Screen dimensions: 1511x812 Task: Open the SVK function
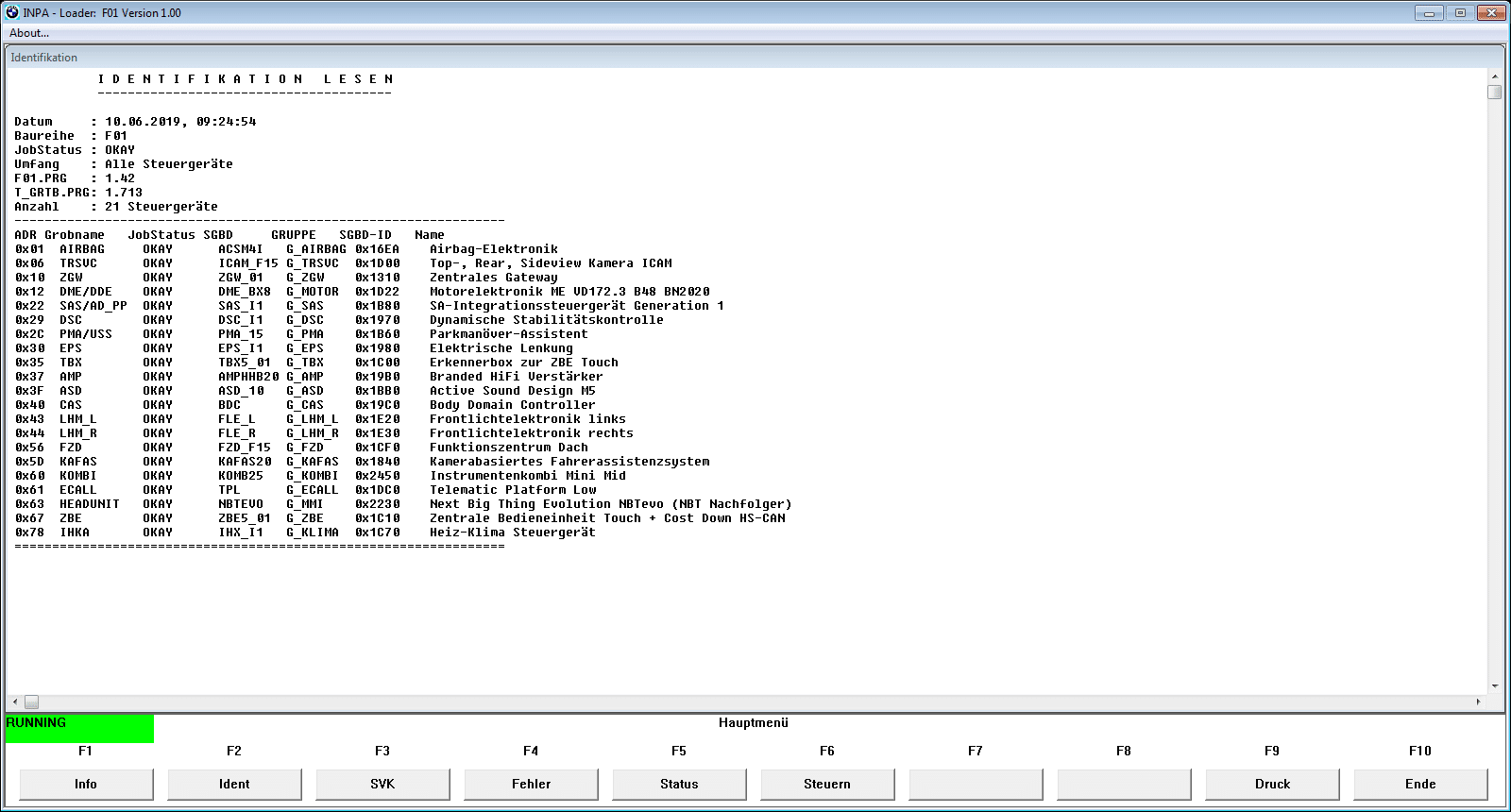point(382,784)
